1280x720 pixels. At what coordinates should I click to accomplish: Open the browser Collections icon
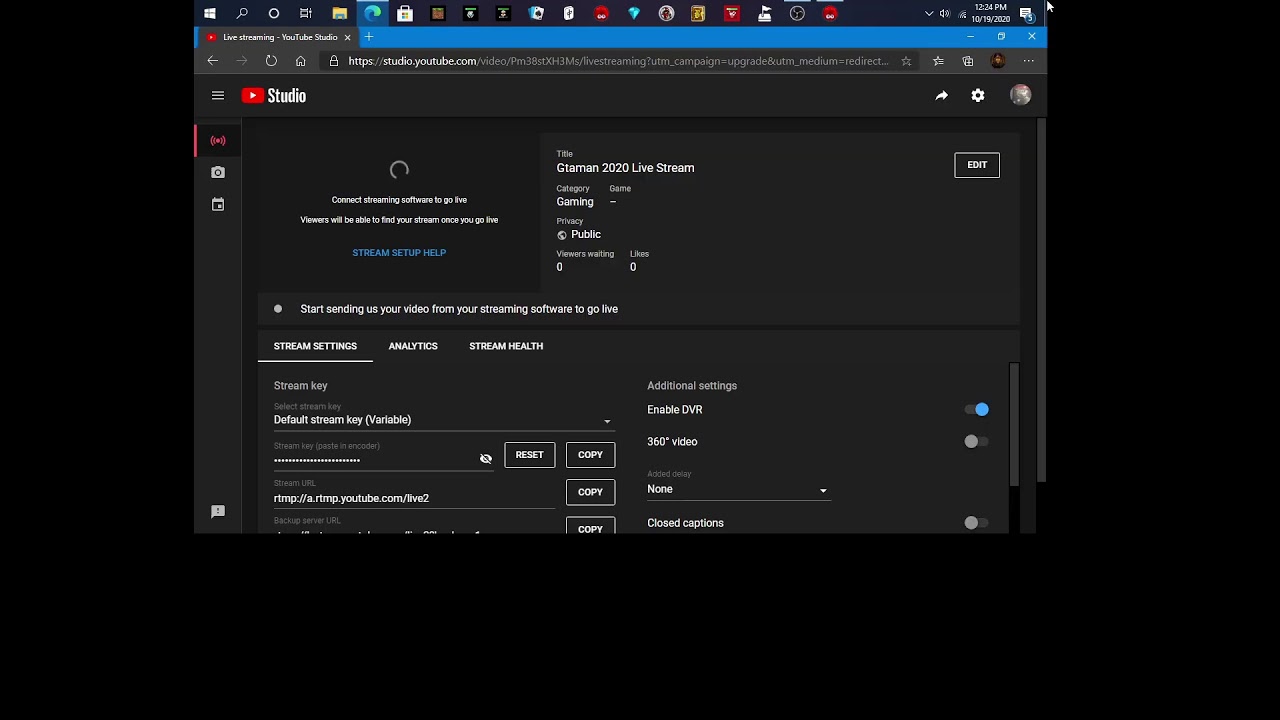(x=968, y=61)
